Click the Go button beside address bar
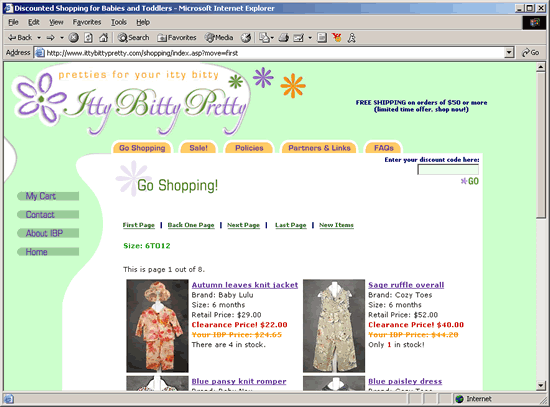Screen dimensions: 550x407 tap(530, 53)
